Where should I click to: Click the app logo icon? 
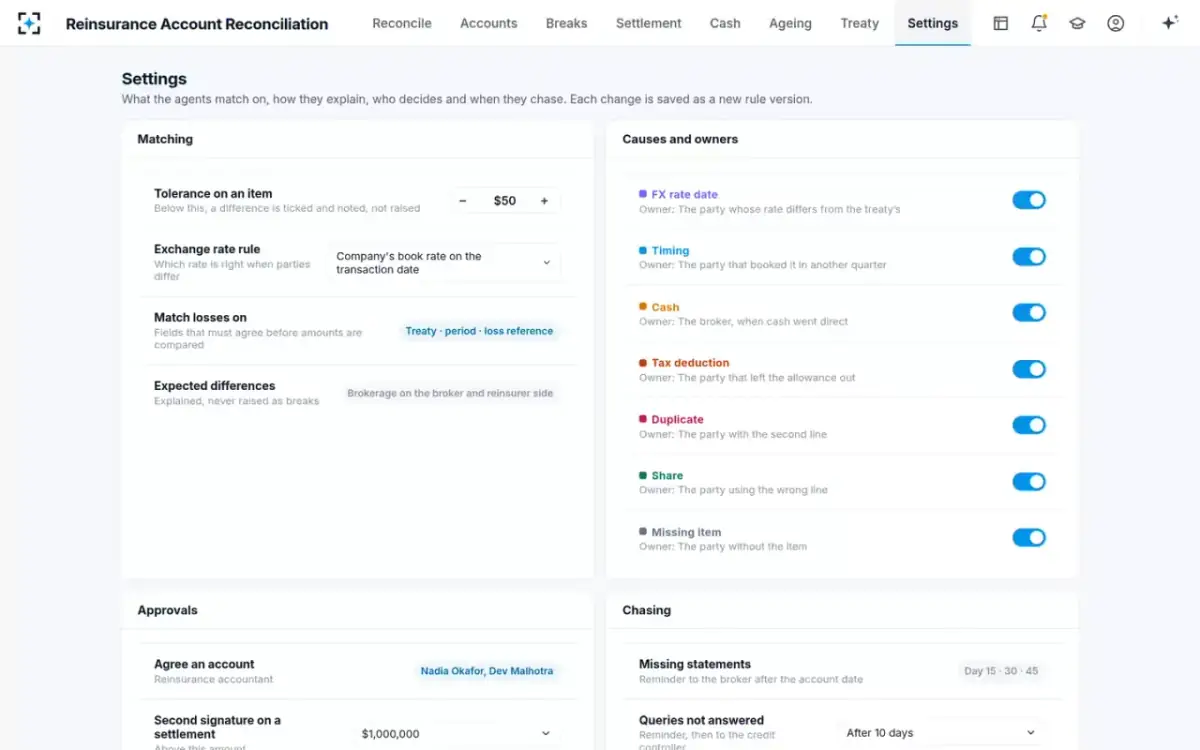click(x=29, y=23)
